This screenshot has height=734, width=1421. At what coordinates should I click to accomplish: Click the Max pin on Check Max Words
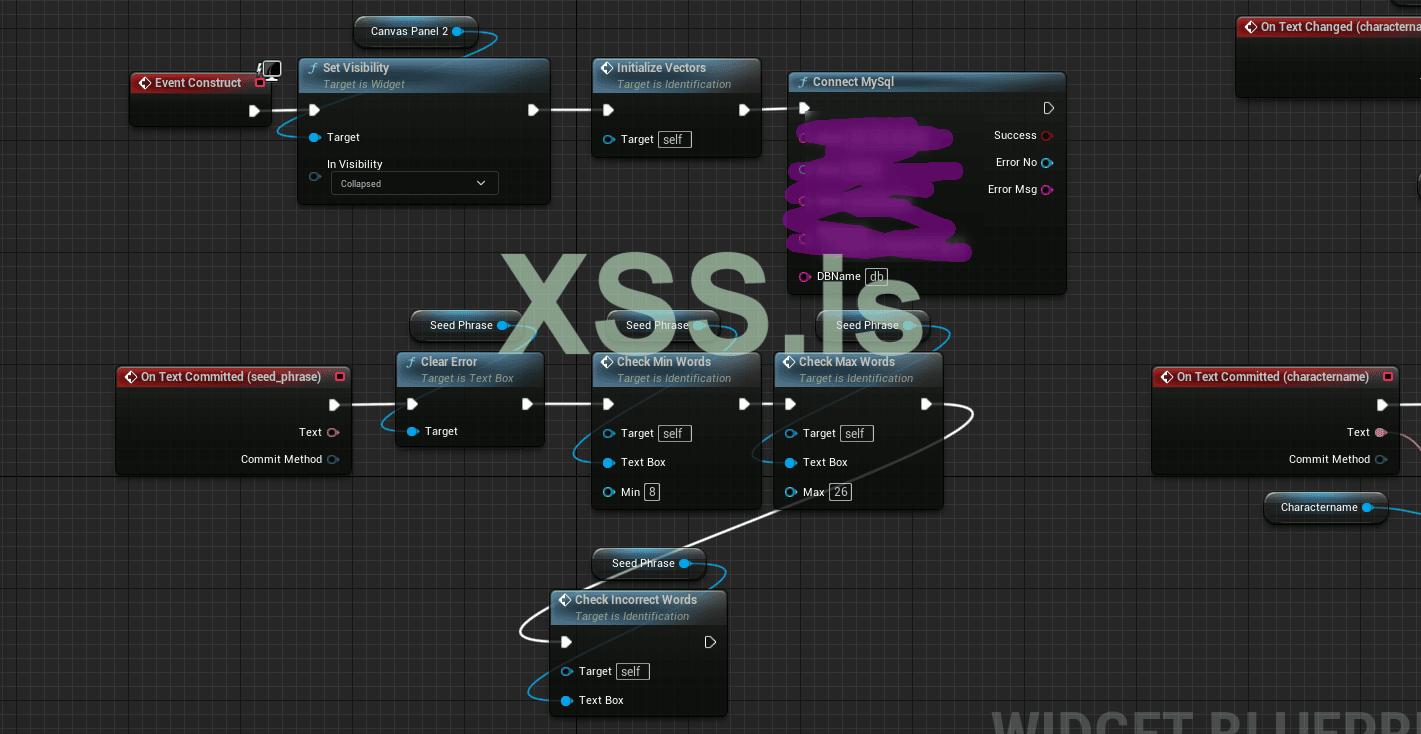791,492
